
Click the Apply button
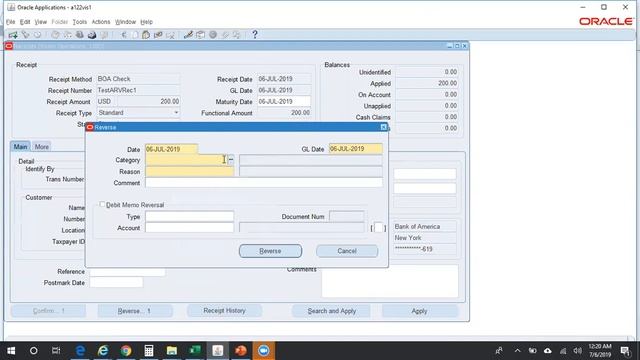tap(419, 311)
